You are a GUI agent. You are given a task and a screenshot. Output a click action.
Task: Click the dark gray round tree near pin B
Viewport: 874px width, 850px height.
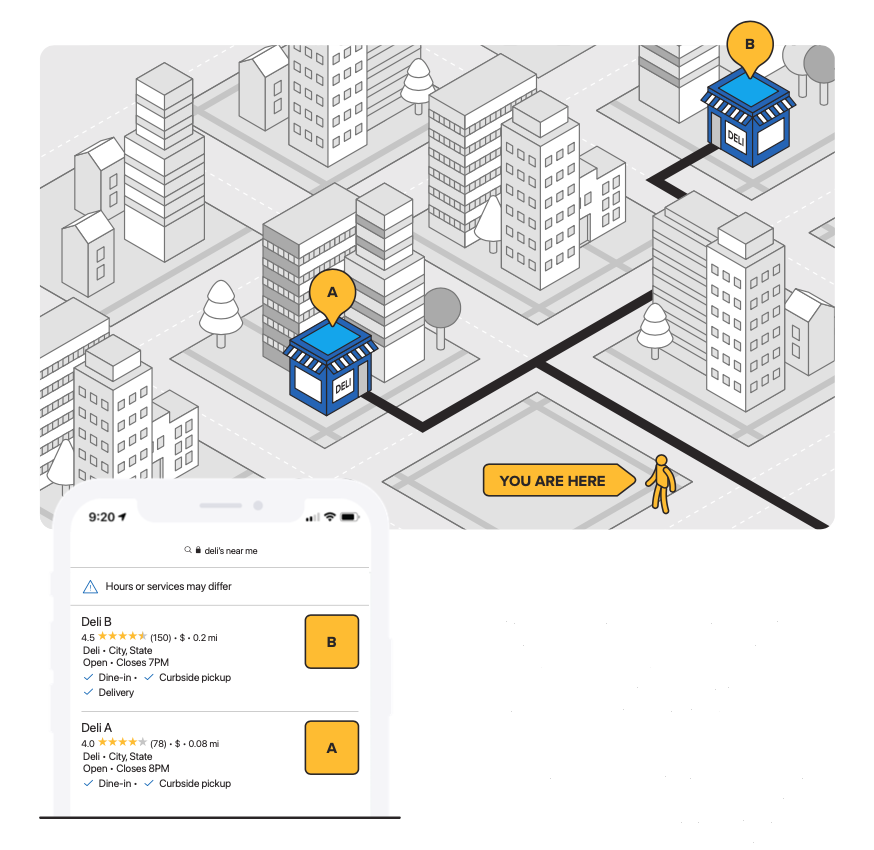(x=820, y=74)
